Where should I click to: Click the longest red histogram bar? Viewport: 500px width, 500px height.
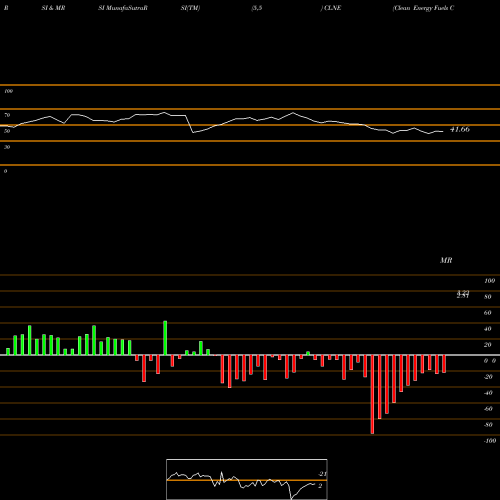point(372,394)
